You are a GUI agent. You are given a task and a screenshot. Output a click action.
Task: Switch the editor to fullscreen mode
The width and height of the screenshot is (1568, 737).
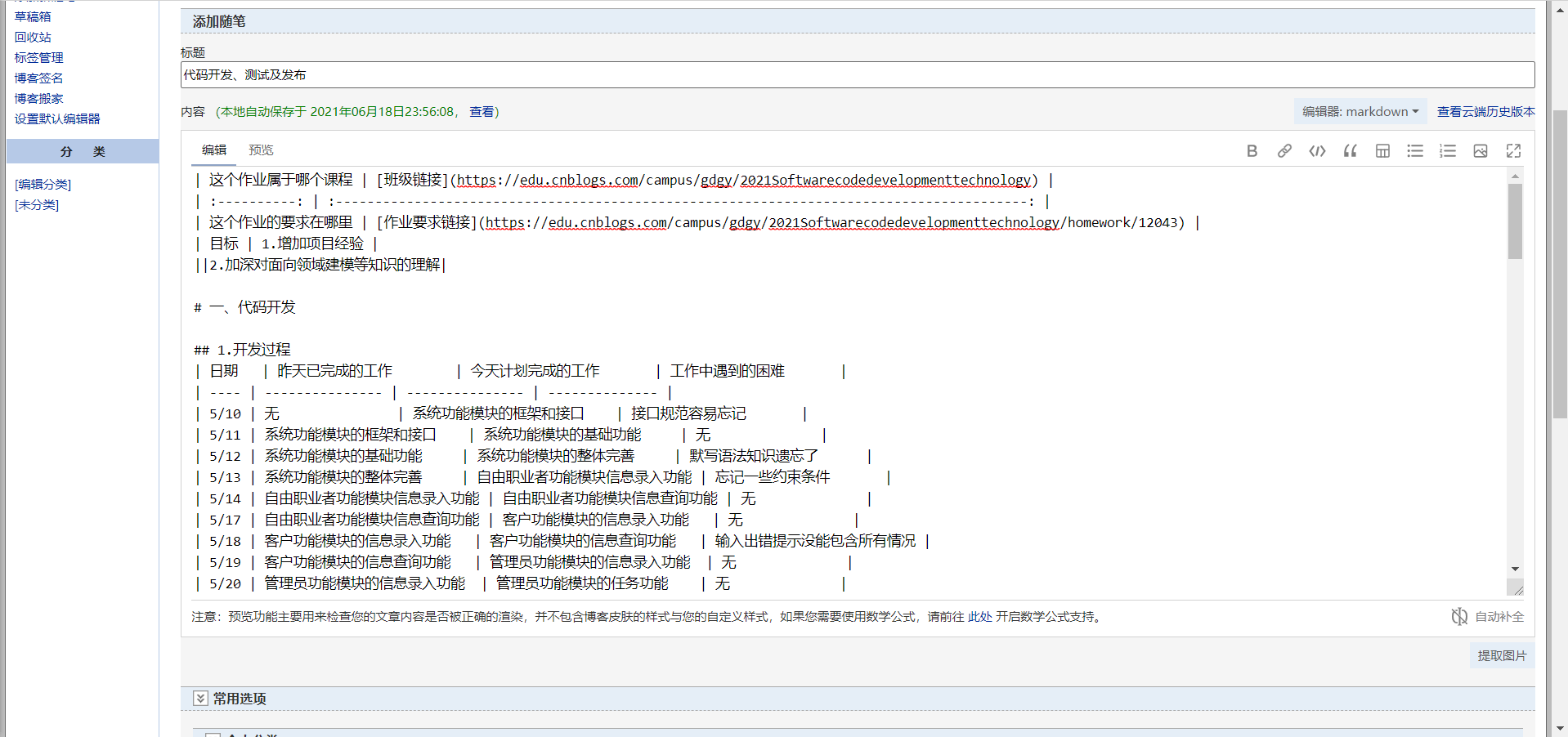point(1513,151)
